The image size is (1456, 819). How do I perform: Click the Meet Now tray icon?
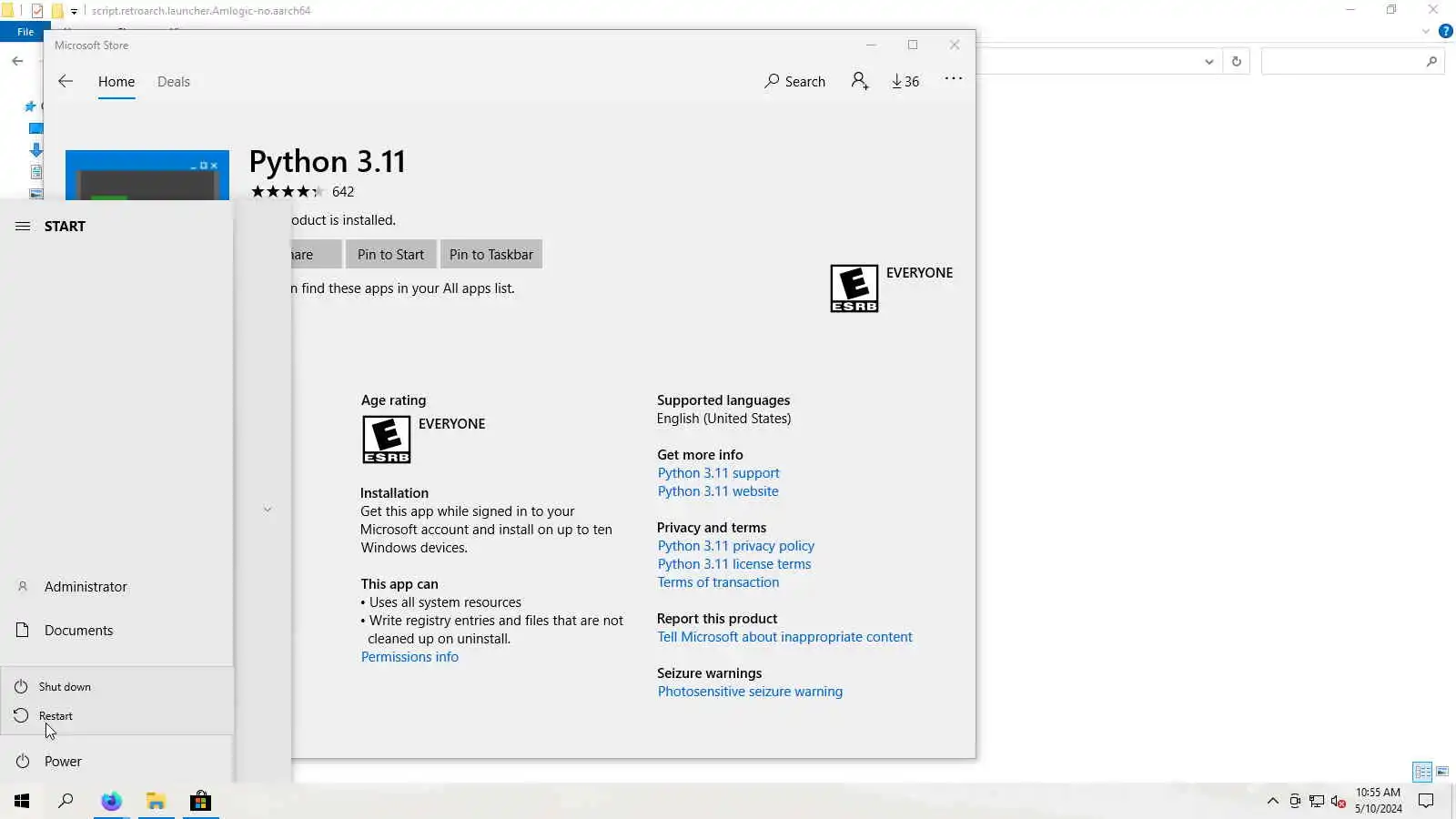pyautogui.click(x=1295, y=802)
